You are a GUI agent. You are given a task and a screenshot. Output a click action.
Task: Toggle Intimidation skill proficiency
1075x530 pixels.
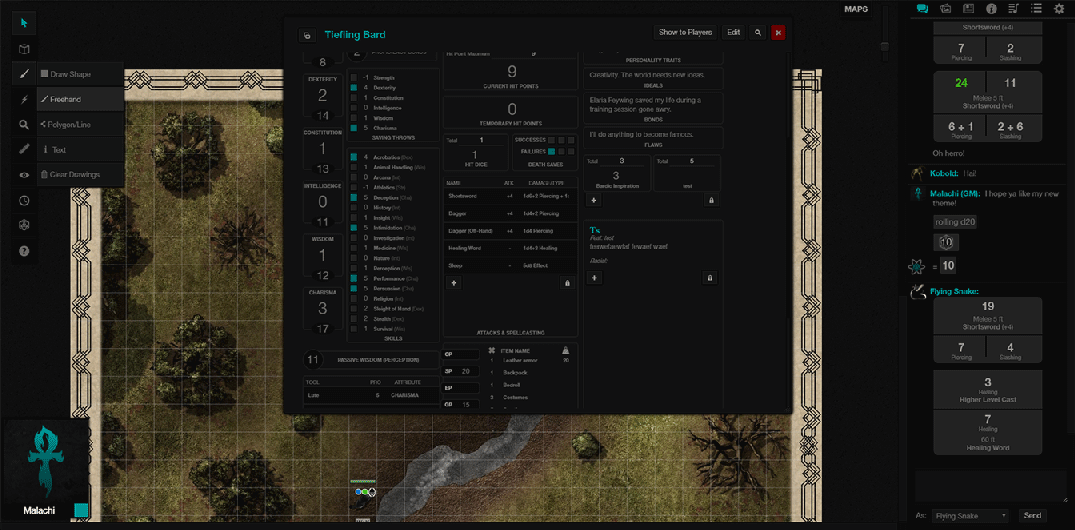[354, 228]
